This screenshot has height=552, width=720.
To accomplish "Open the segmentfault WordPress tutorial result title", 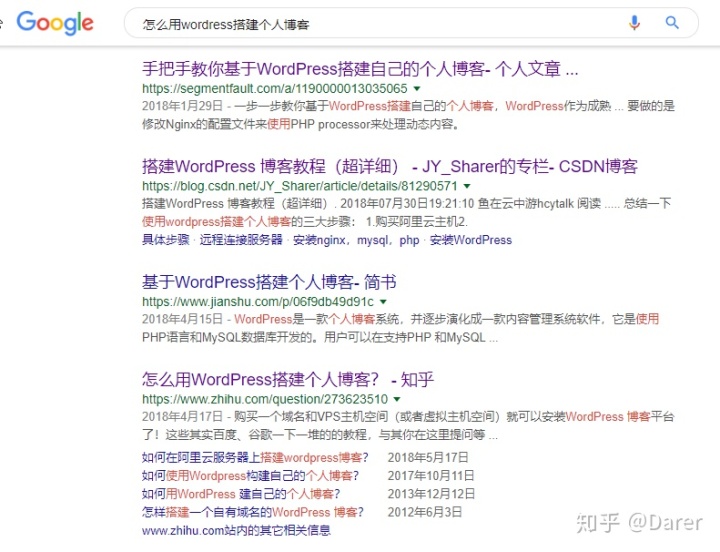I will (x=360, y=69).
